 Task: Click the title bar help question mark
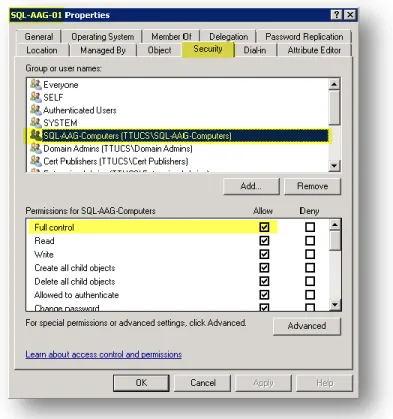337,15
